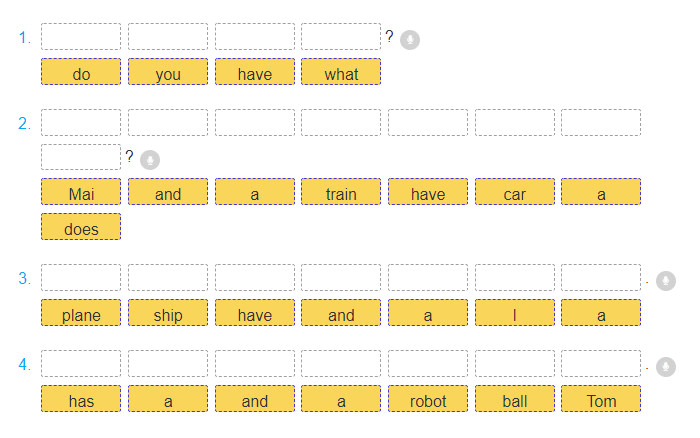Click the microphone icon for sentence 4
The width and height of the screenshot is (700, 438).
coord(666,367)
